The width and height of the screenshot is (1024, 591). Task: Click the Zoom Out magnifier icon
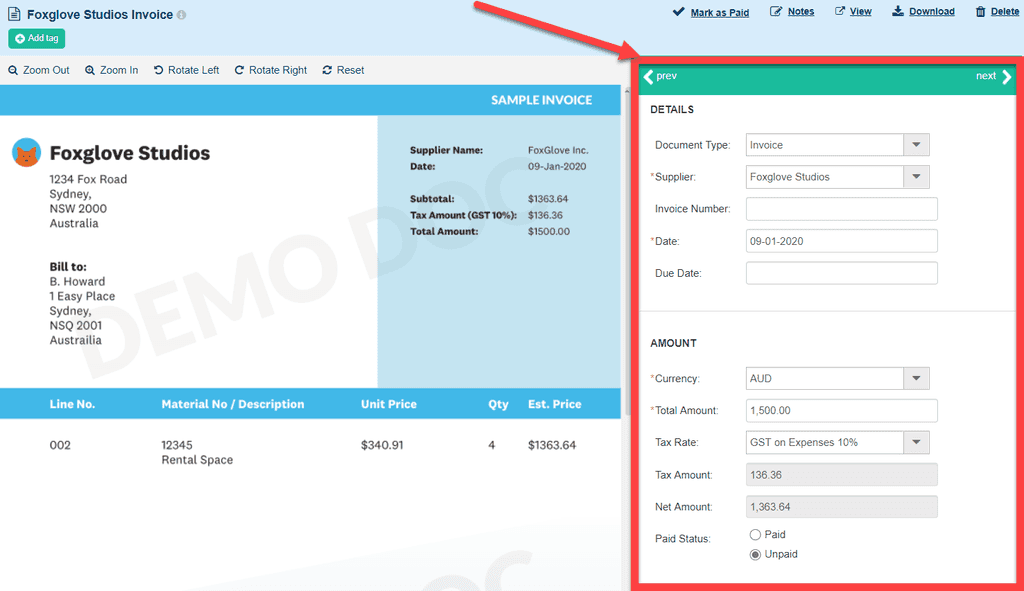click(13, 70)
